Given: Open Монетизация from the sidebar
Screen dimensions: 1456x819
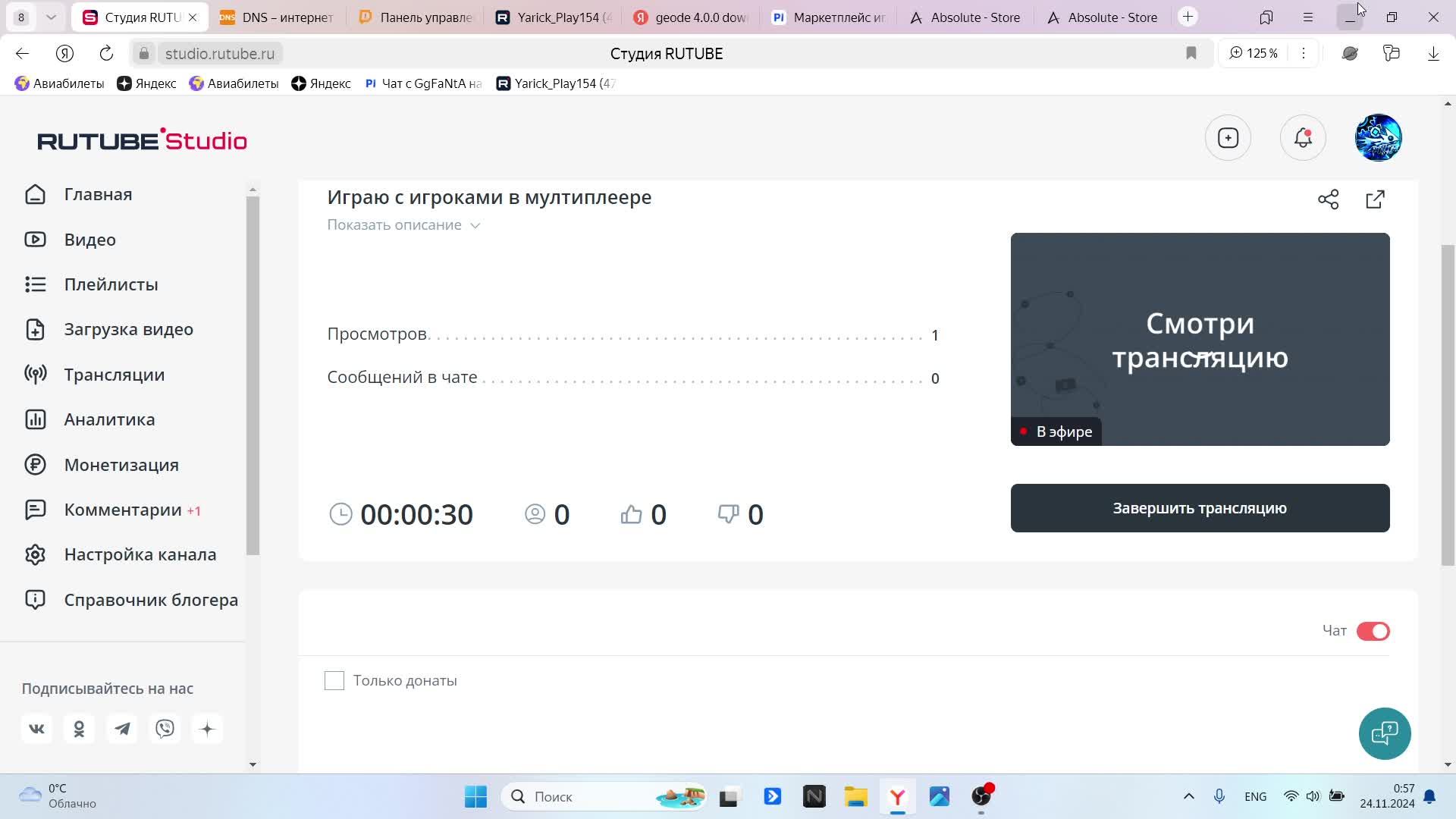Looking at the screenshot, I should [x=121, y=464].
